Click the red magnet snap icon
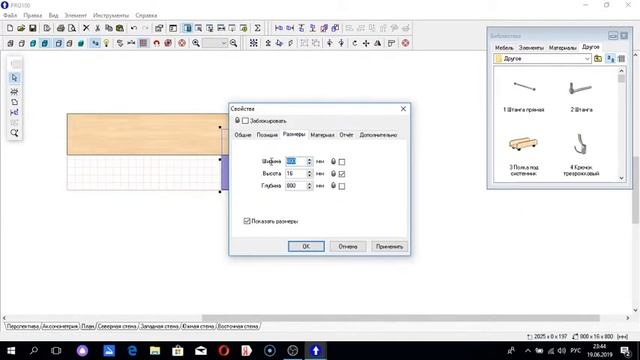This screenshot has width=640, height=360. click(156, 43)
